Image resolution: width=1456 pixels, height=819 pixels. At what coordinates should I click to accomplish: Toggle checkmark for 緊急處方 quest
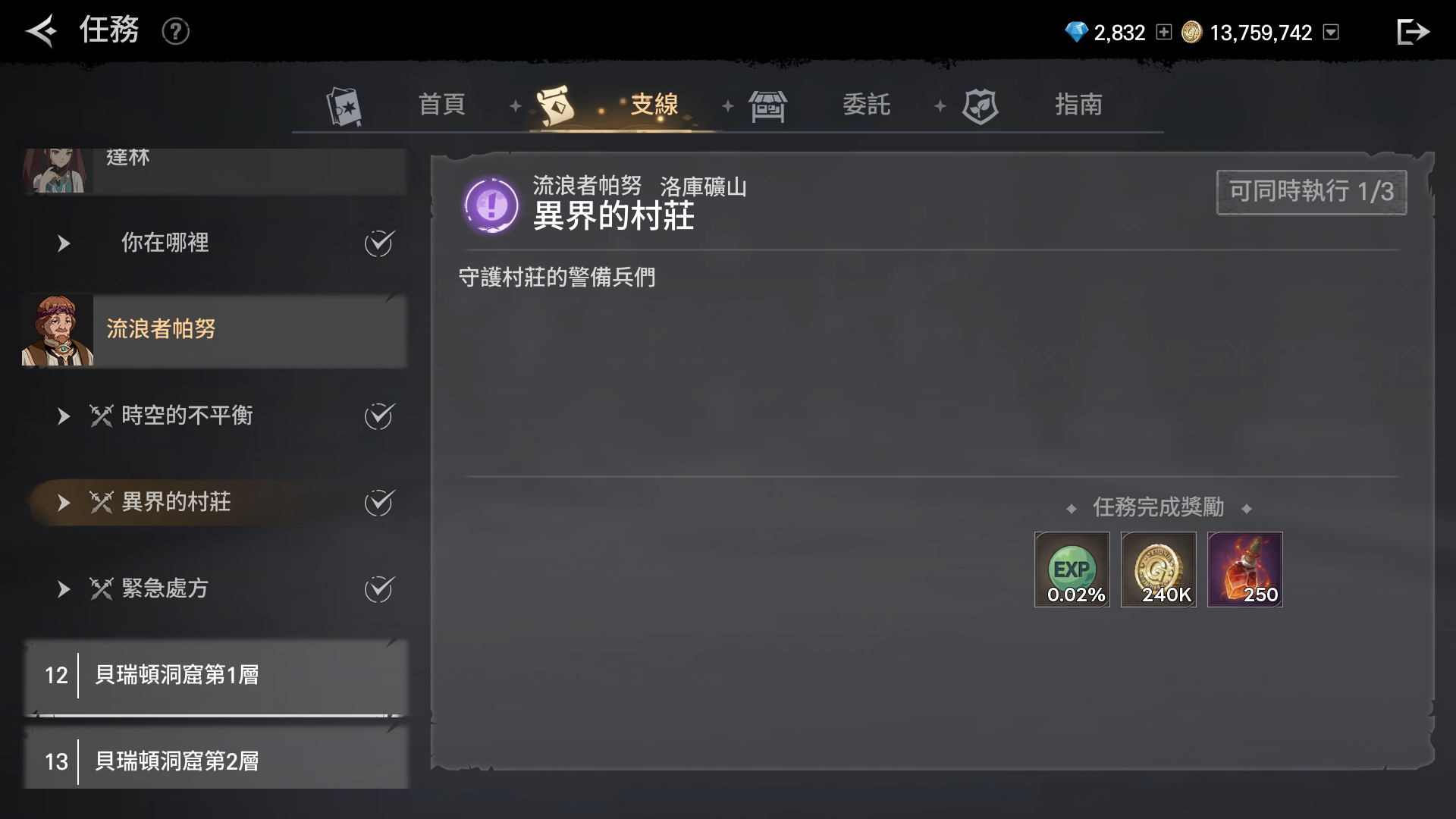(378, 589)
